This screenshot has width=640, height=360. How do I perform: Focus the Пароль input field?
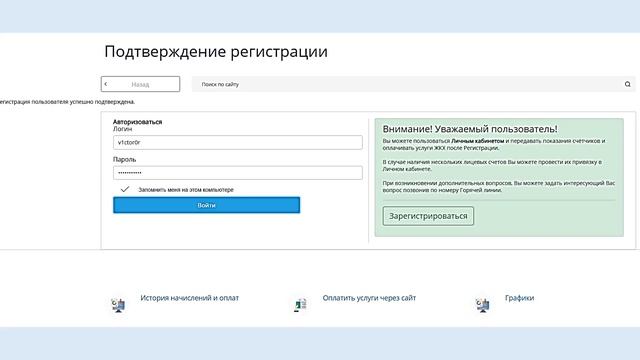click(238, 173)
